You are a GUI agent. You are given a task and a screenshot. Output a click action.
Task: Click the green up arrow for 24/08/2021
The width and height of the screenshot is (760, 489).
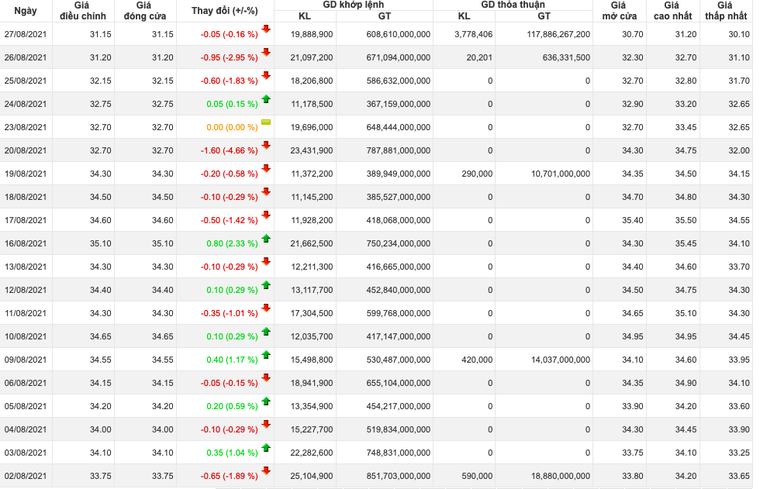tap(266, 101)
